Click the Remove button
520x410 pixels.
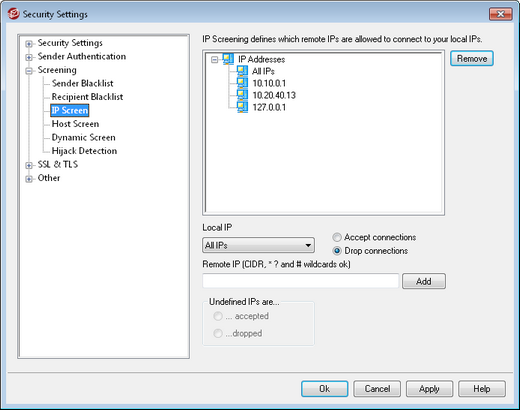[x=472, y=59]
